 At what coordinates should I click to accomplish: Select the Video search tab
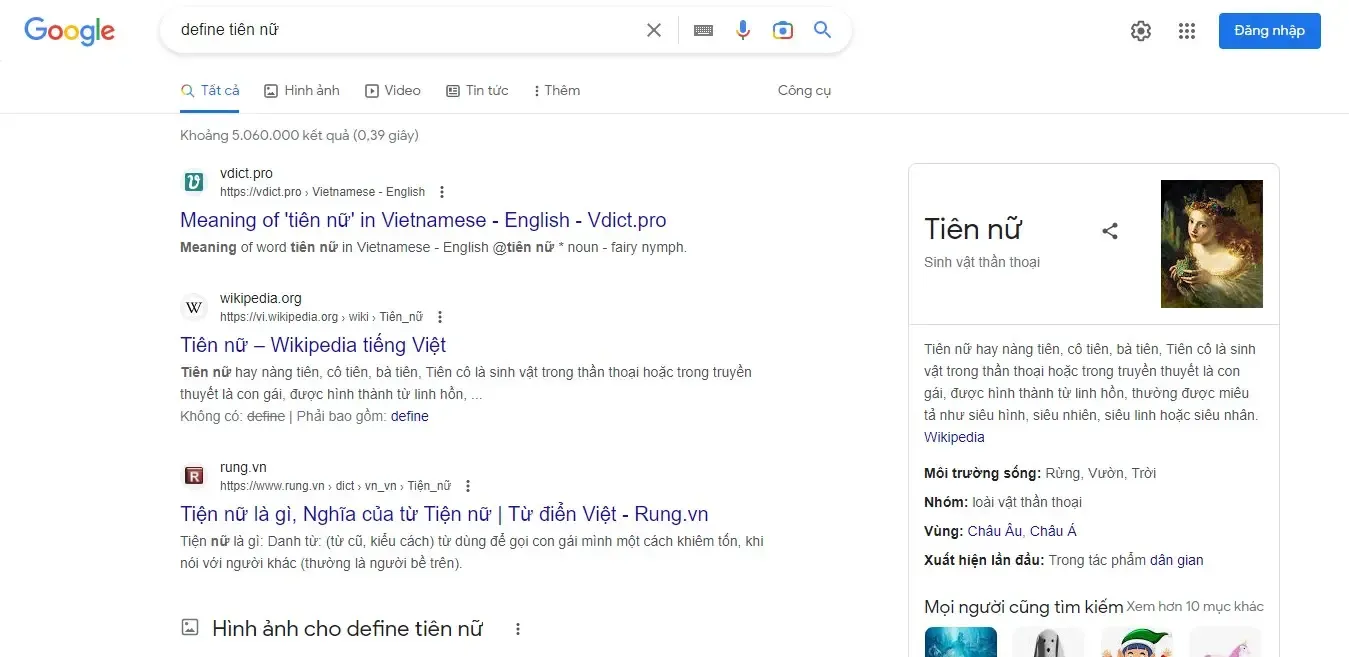(x=393, y=90)
